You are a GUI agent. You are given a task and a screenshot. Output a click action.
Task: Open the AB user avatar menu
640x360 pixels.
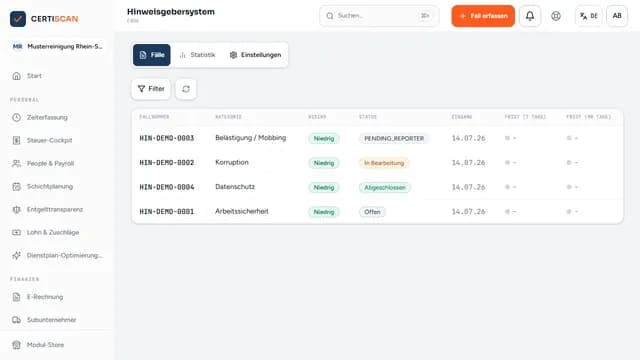617,16
